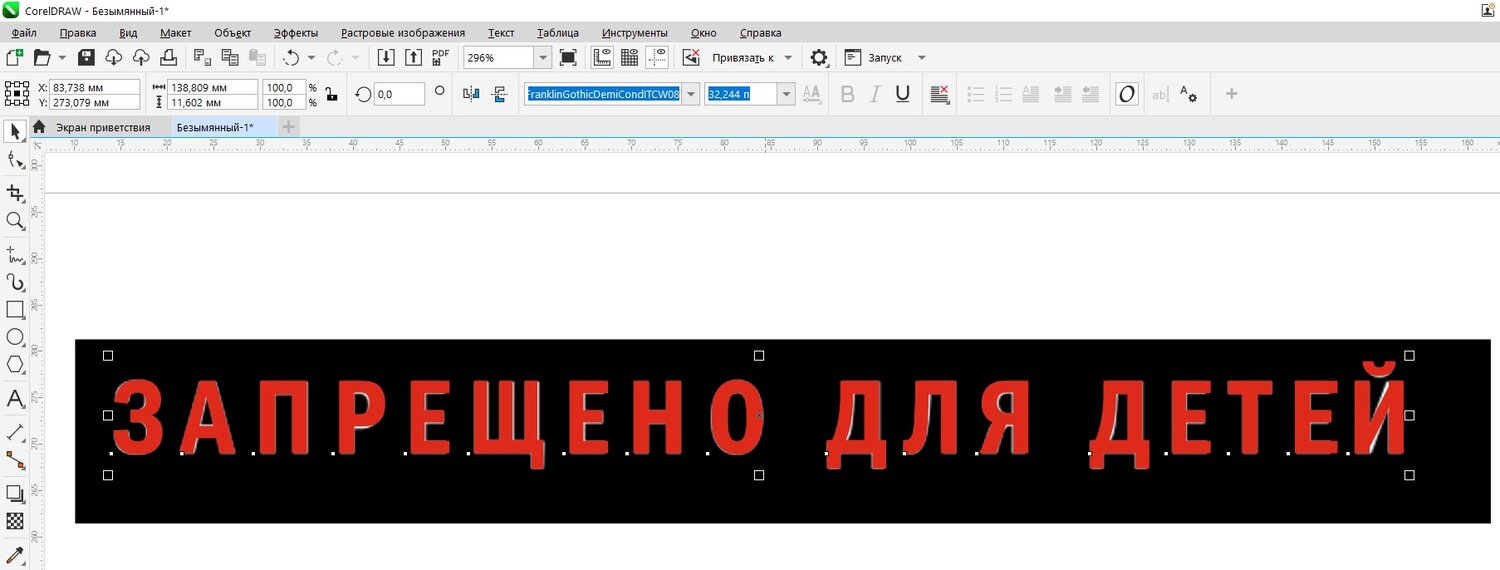The height and width of the screenshot is (570, 1500).
Task: Toggle full-screen preview
Action: click(x=568, y=58)
